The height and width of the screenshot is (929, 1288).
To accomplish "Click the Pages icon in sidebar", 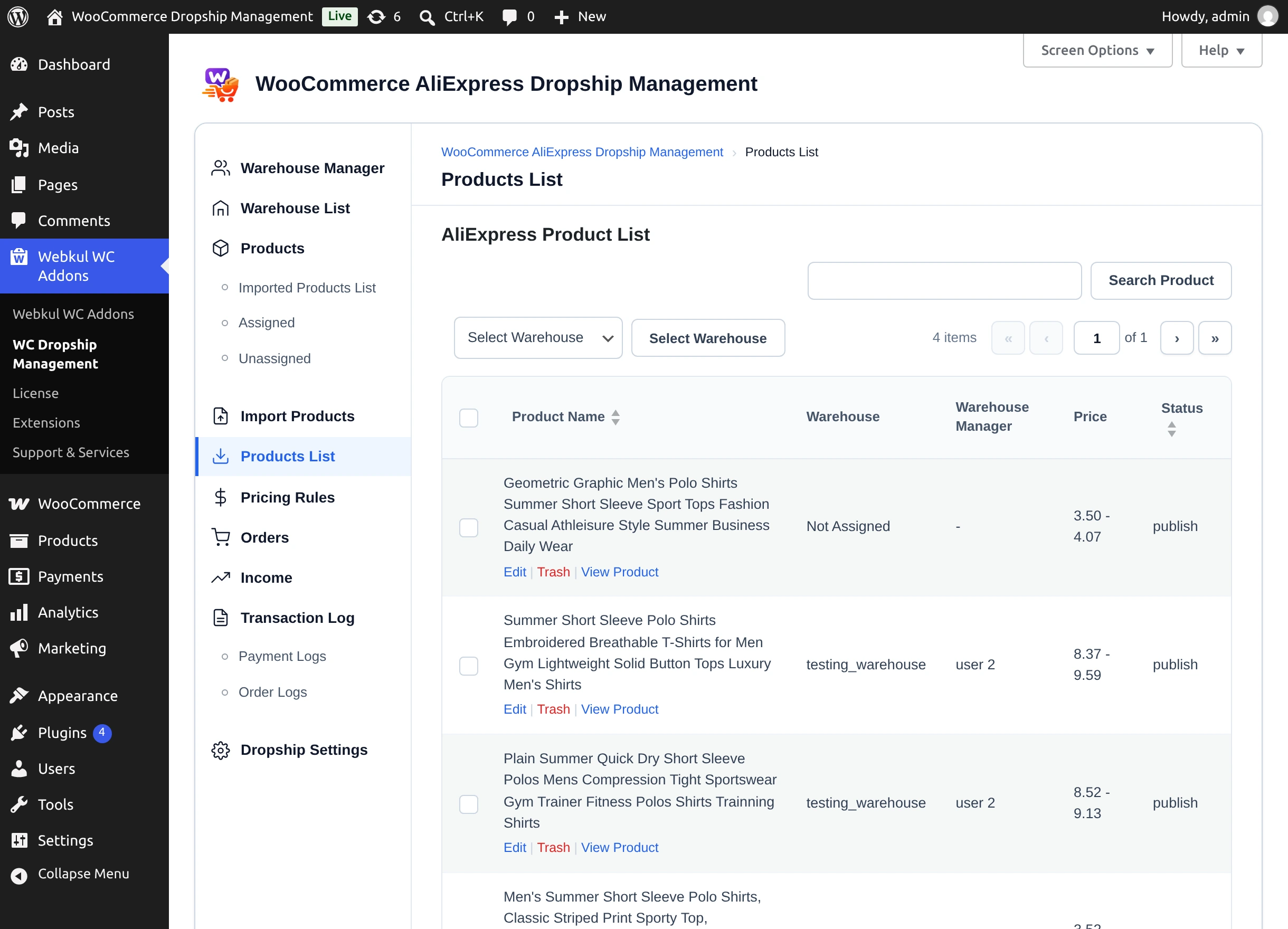I will (20, 185).
